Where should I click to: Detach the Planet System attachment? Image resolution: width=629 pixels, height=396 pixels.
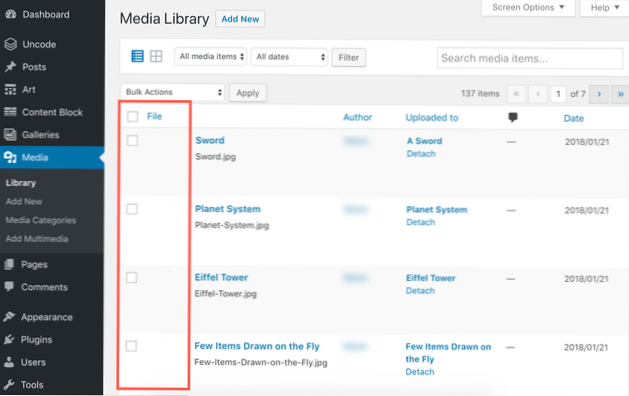tap(420, 222)
